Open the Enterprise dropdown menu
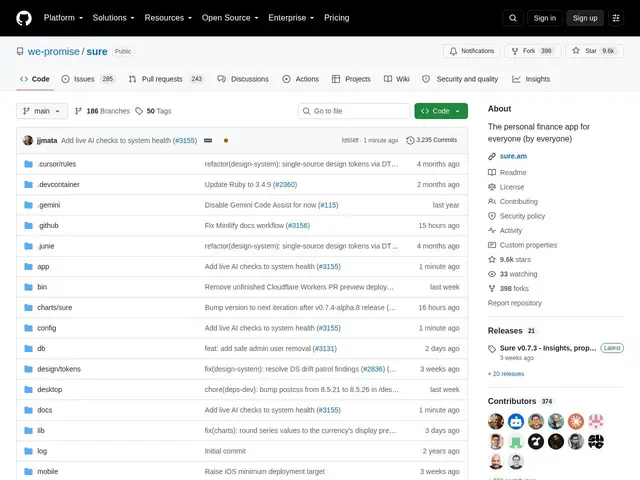 click(x=291, y=18)
